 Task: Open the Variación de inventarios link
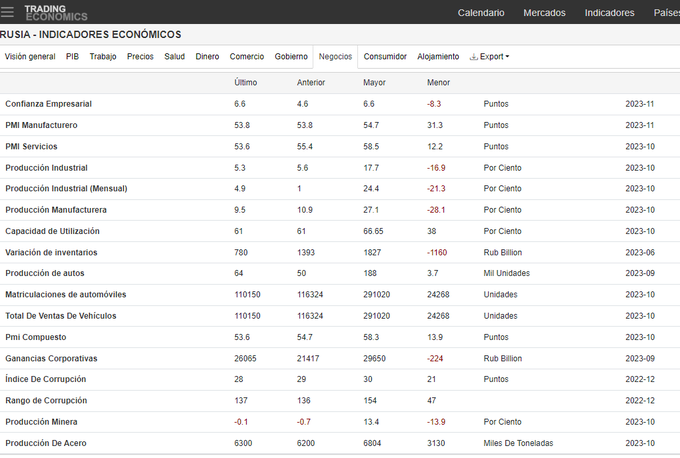(51, 252)
